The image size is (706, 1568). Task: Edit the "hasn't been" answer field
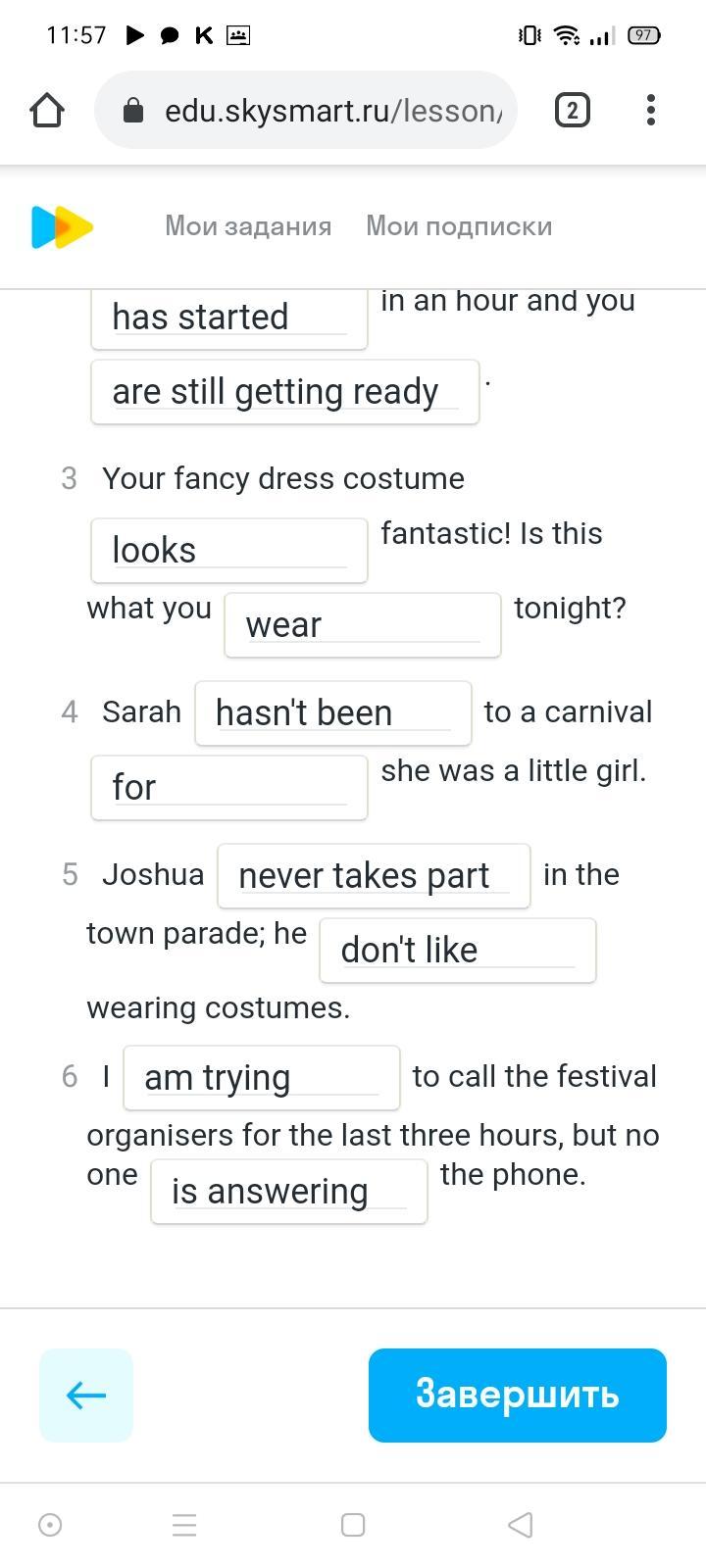point(333,713)
